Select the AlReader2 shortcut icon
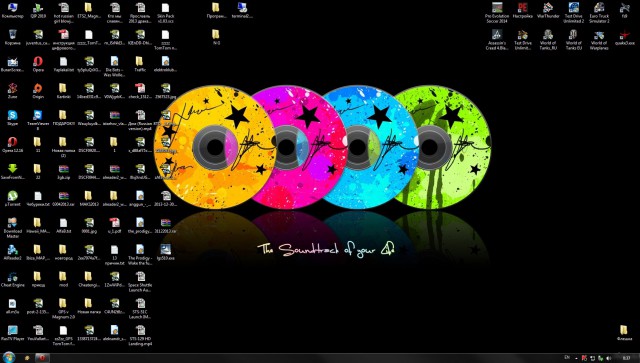 click(x=12, y=253)
